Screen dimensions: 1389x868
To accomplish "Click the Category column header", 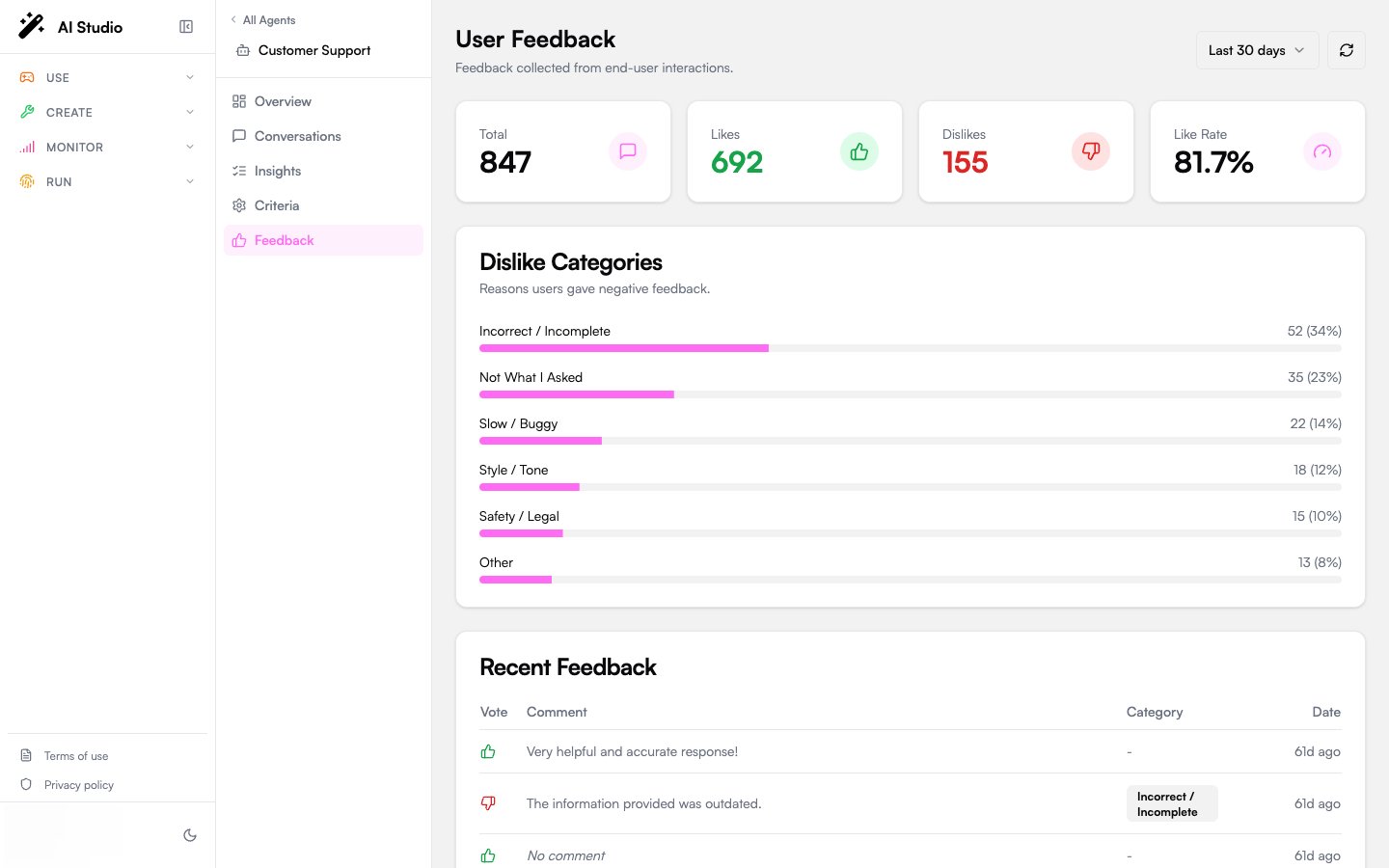I will [1155, 712].
